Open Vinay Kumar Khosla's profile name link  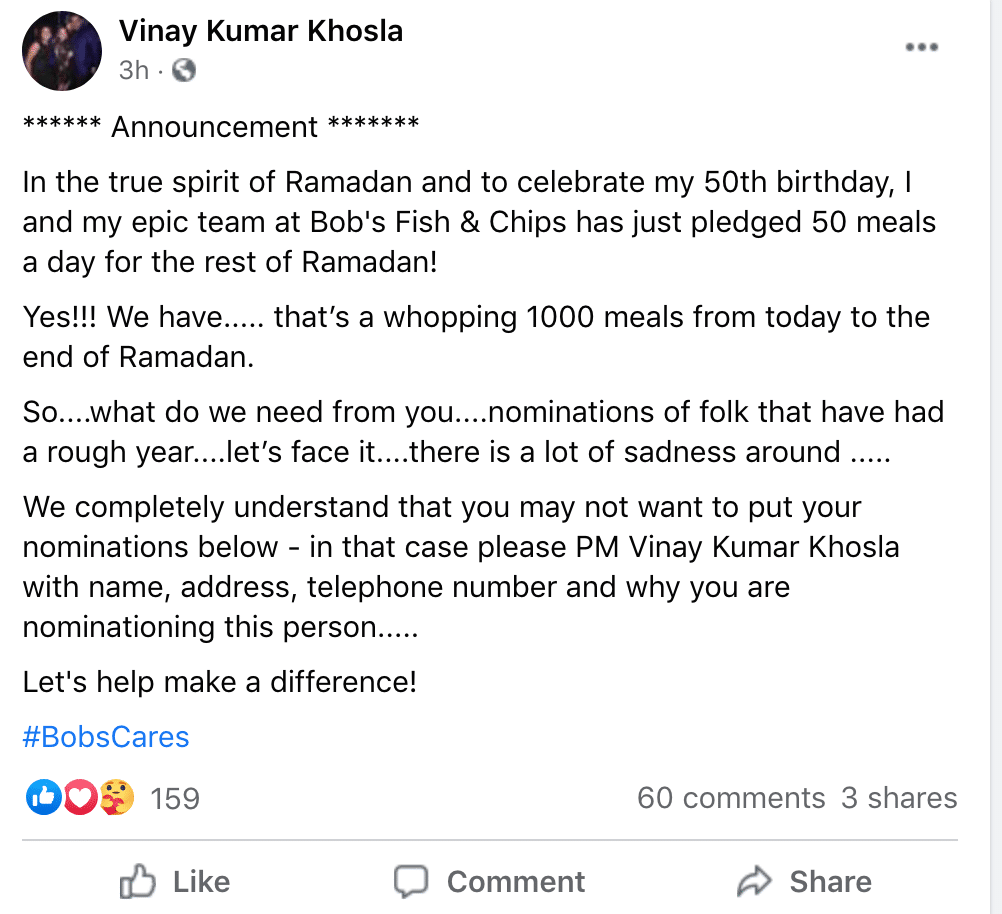(x=261, y=31)
